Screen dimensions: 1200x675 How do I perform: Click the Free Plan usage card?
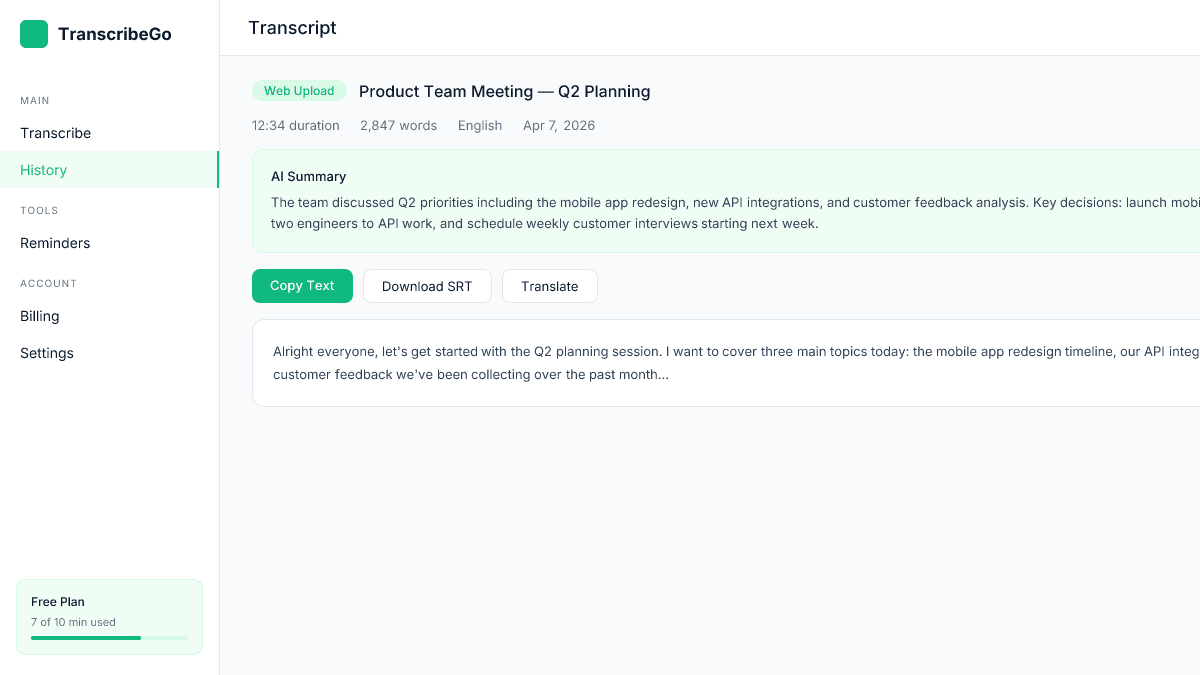coord(109,616)
